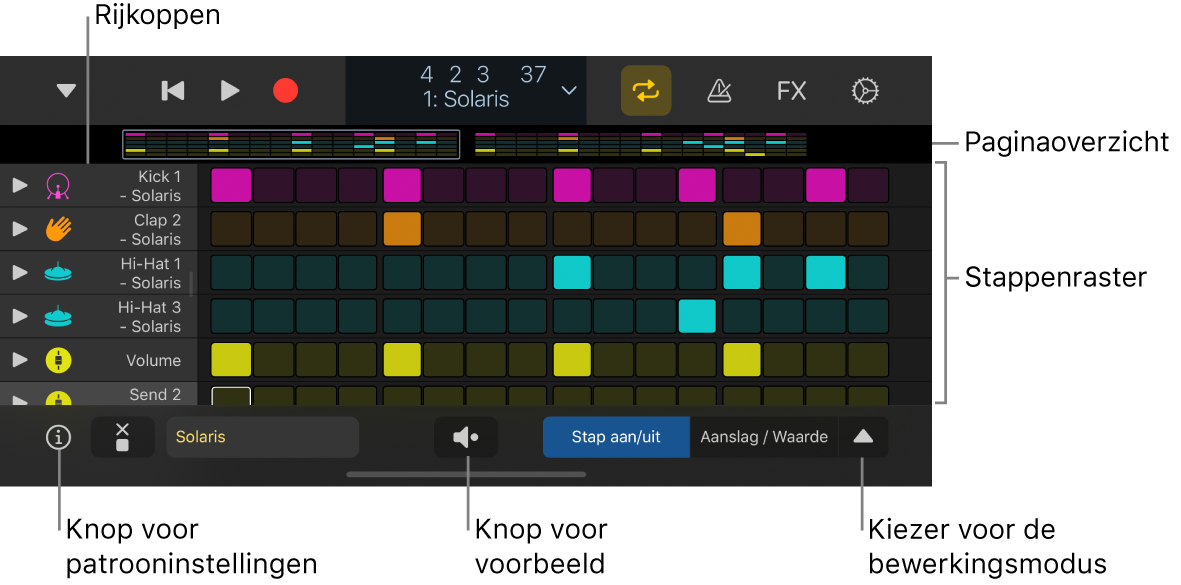
Task: Click the yellow Volume automation icon
Action: [x=58, y=361]
